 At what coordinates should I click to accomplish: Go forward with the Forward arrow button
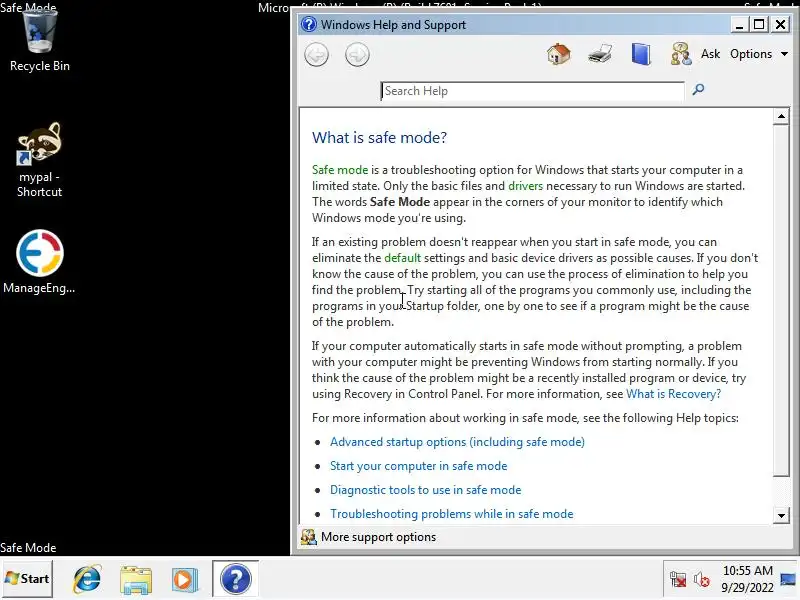coord(357,55)
